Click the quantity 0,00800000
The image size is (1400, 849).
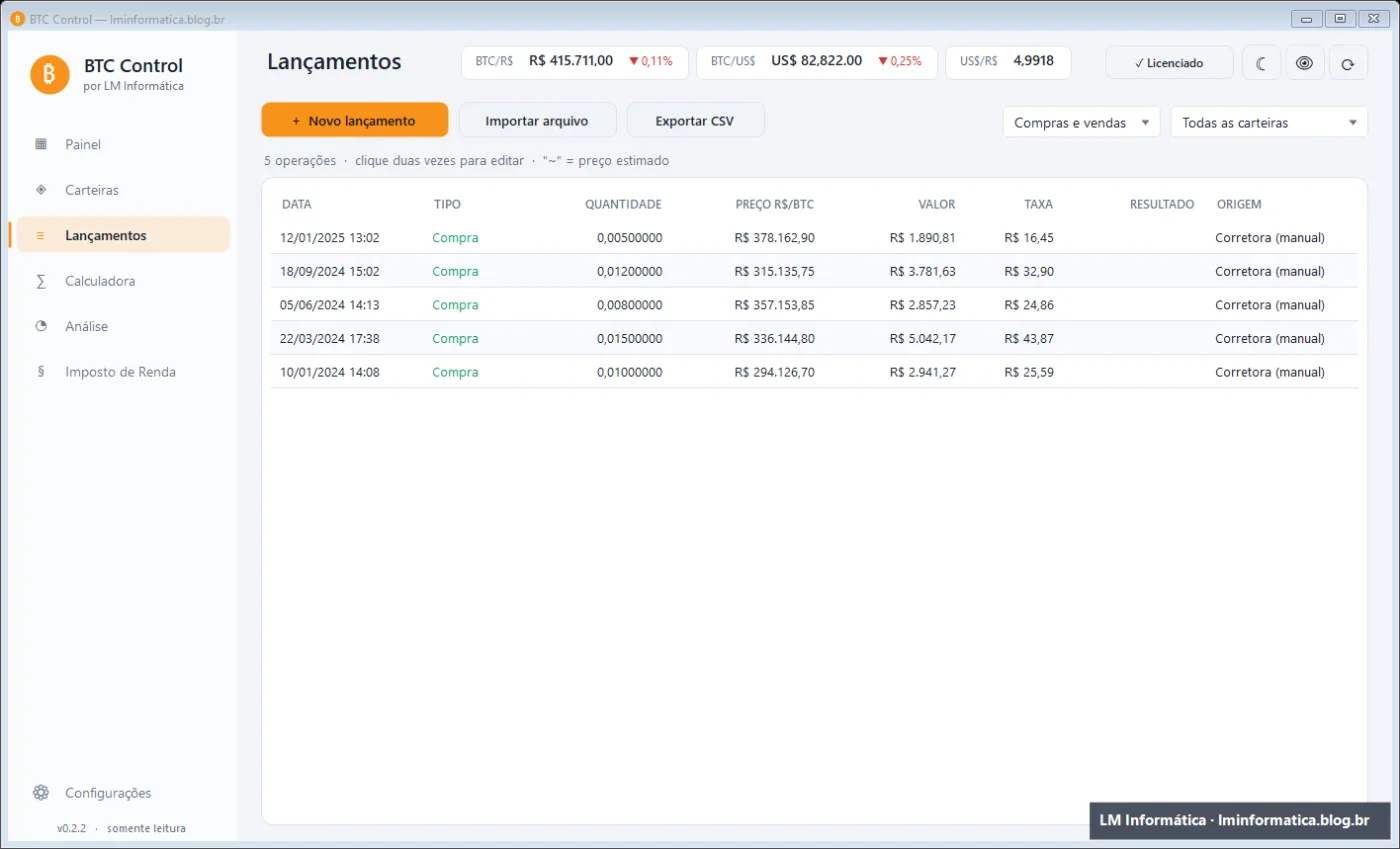(629, 305)
